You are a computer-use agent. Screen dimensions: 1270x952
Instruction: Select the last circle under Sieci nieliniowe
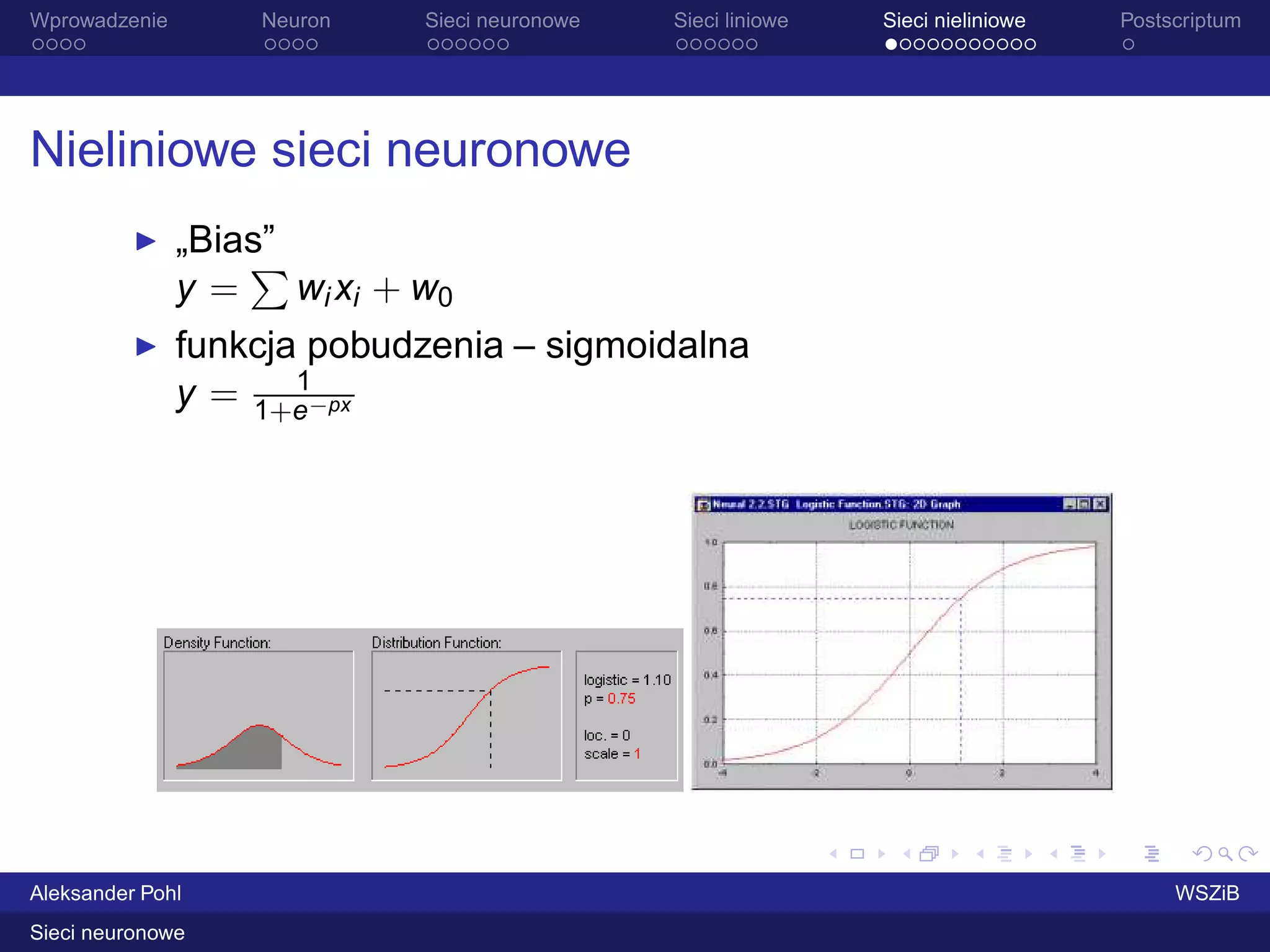coord(1030,45)
